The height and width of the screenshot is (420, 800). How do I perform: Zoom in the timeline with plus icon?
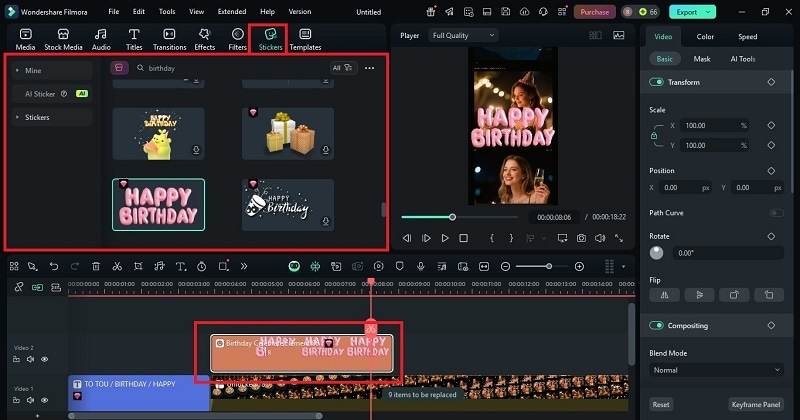(579, 266)
